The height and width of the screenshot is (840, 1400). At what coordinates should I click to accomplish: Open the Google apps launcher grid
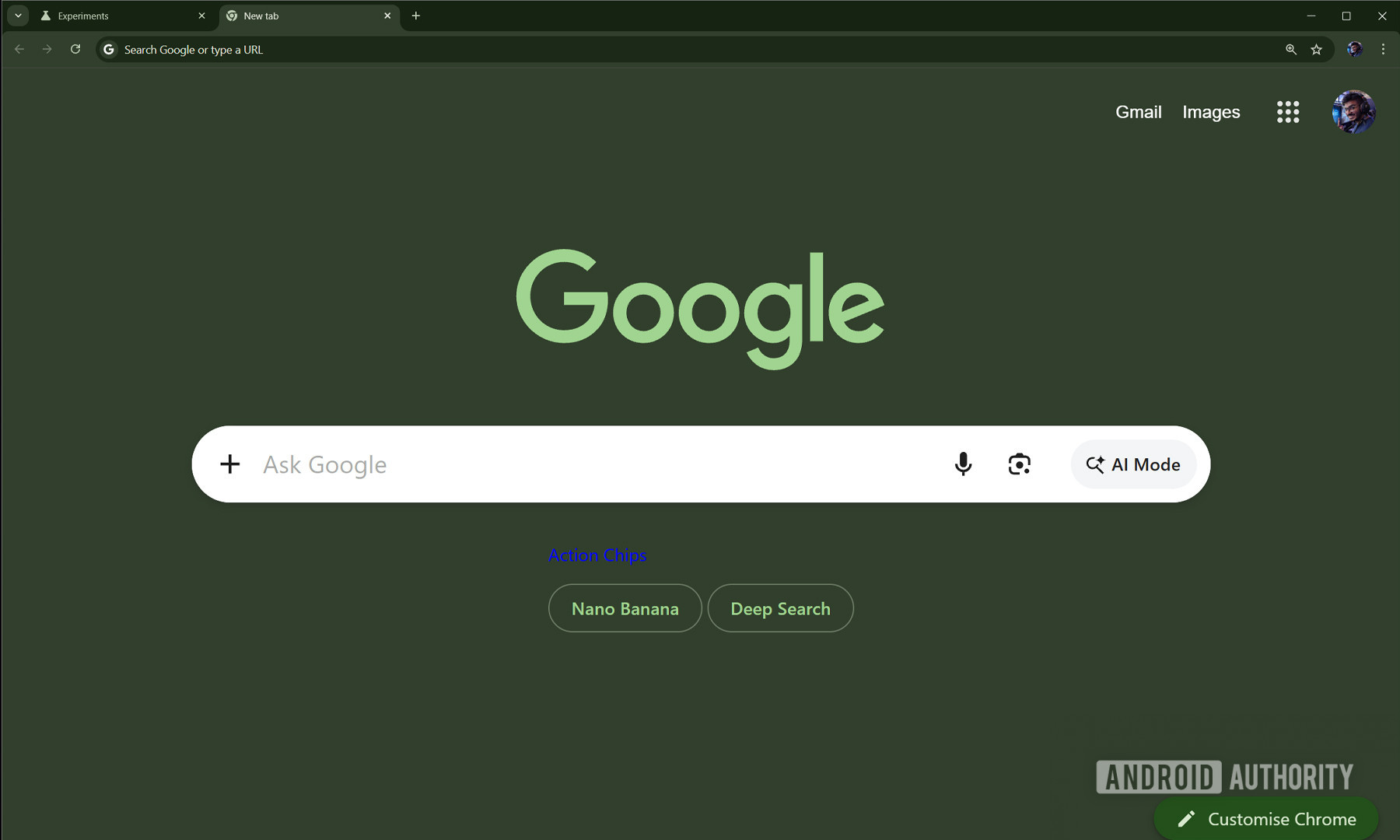click(x=1287, y=112)
